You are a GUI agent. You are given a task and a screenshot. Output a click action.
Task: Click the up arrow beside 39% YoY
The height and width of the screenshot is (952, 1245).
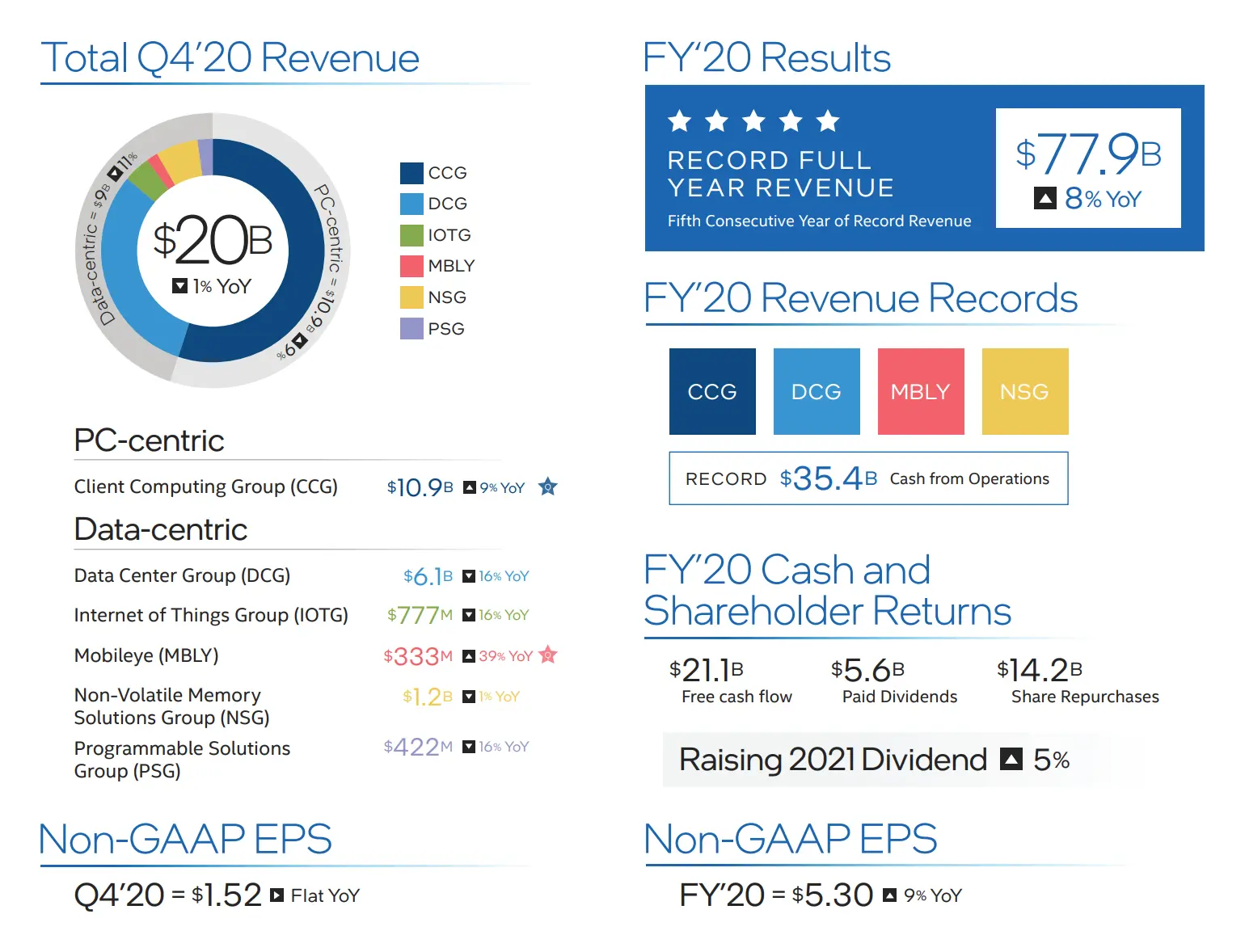469,656
